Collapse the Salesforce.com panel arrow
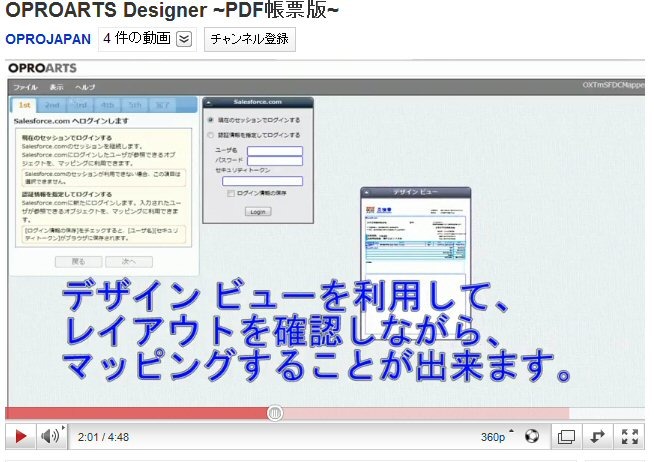This screenshot has height=462, width=654. [209, 103]
